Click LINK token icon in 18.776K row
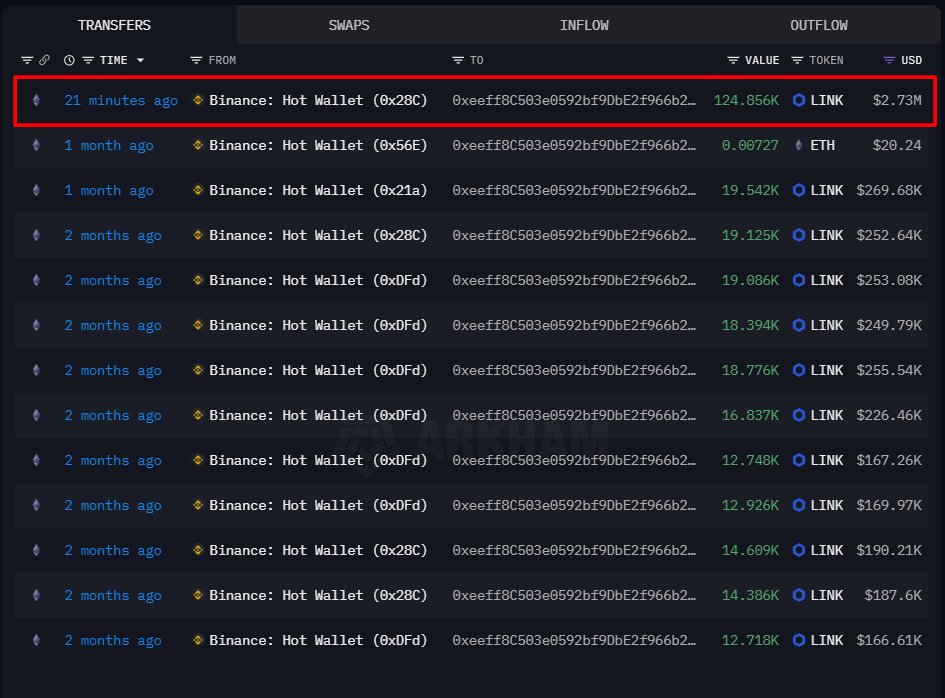 (x=799, y=370)
